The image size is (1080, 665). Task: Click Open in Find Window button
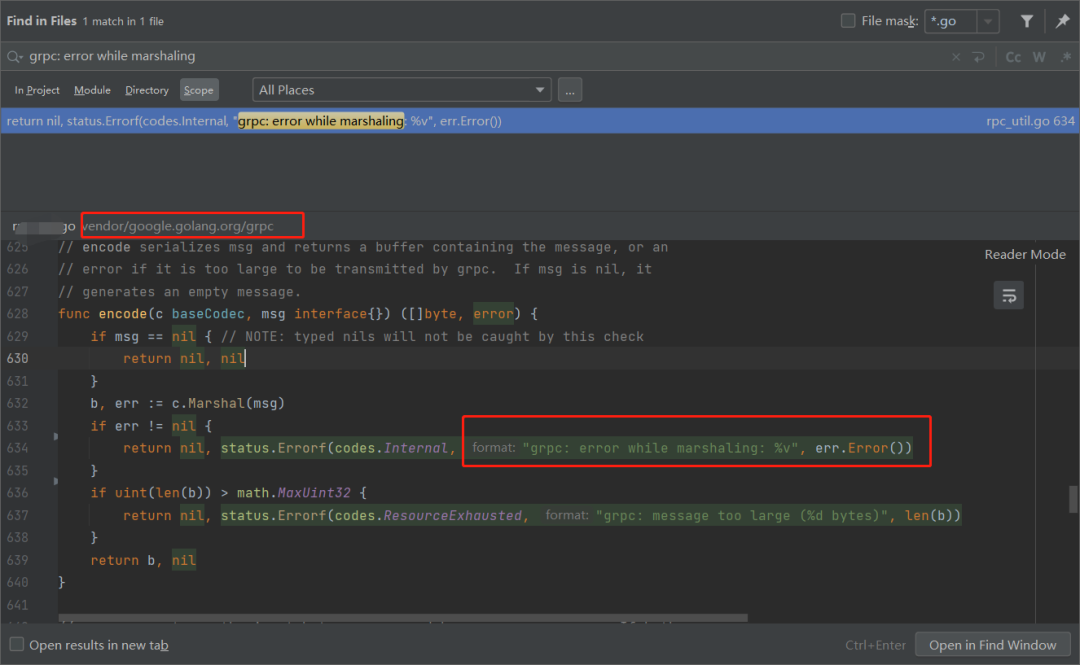pyautogui.click(x=993, y=645)
